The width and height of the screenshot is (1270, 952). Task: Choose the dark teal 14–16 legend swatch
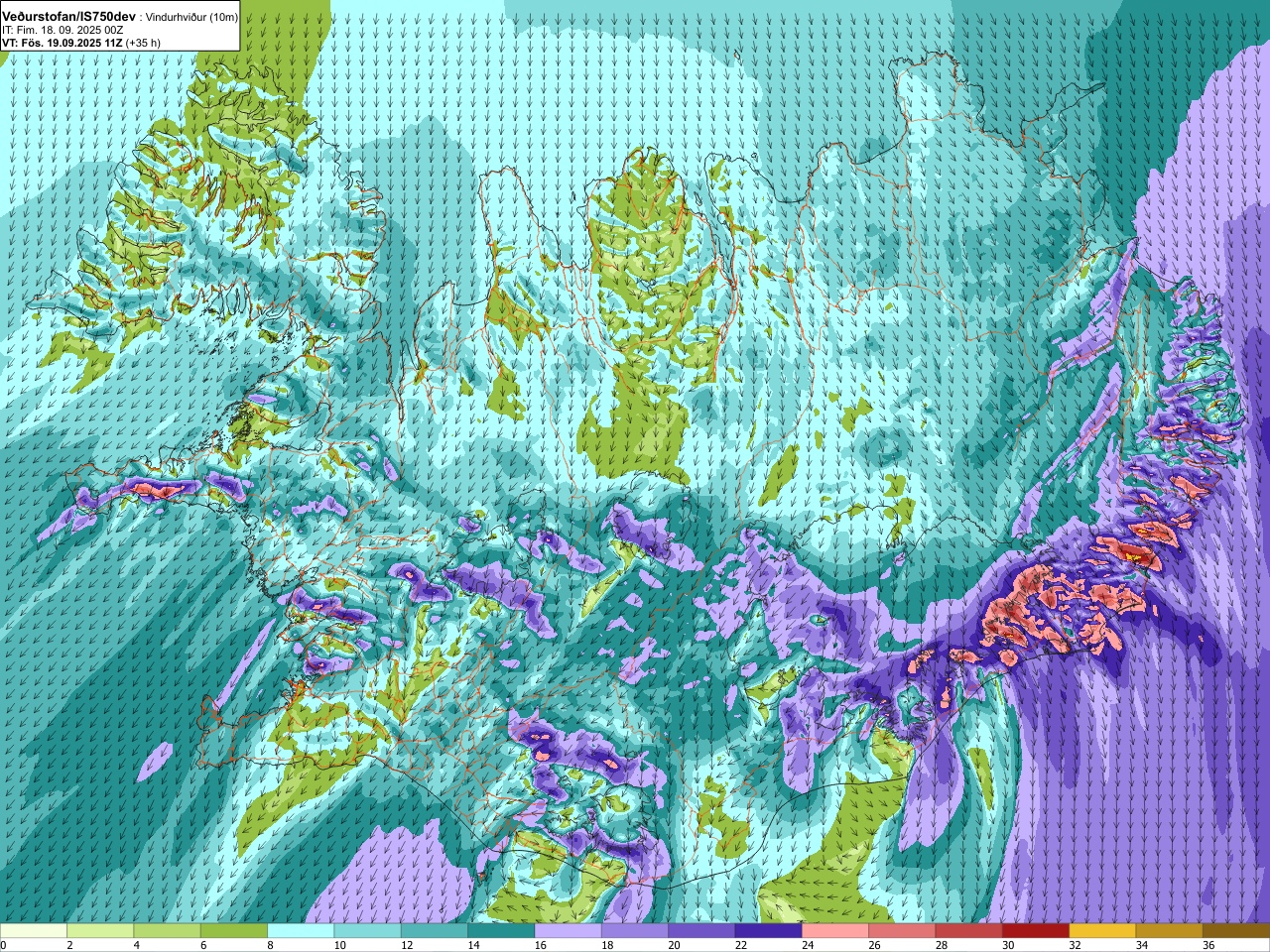coord(501,931)
